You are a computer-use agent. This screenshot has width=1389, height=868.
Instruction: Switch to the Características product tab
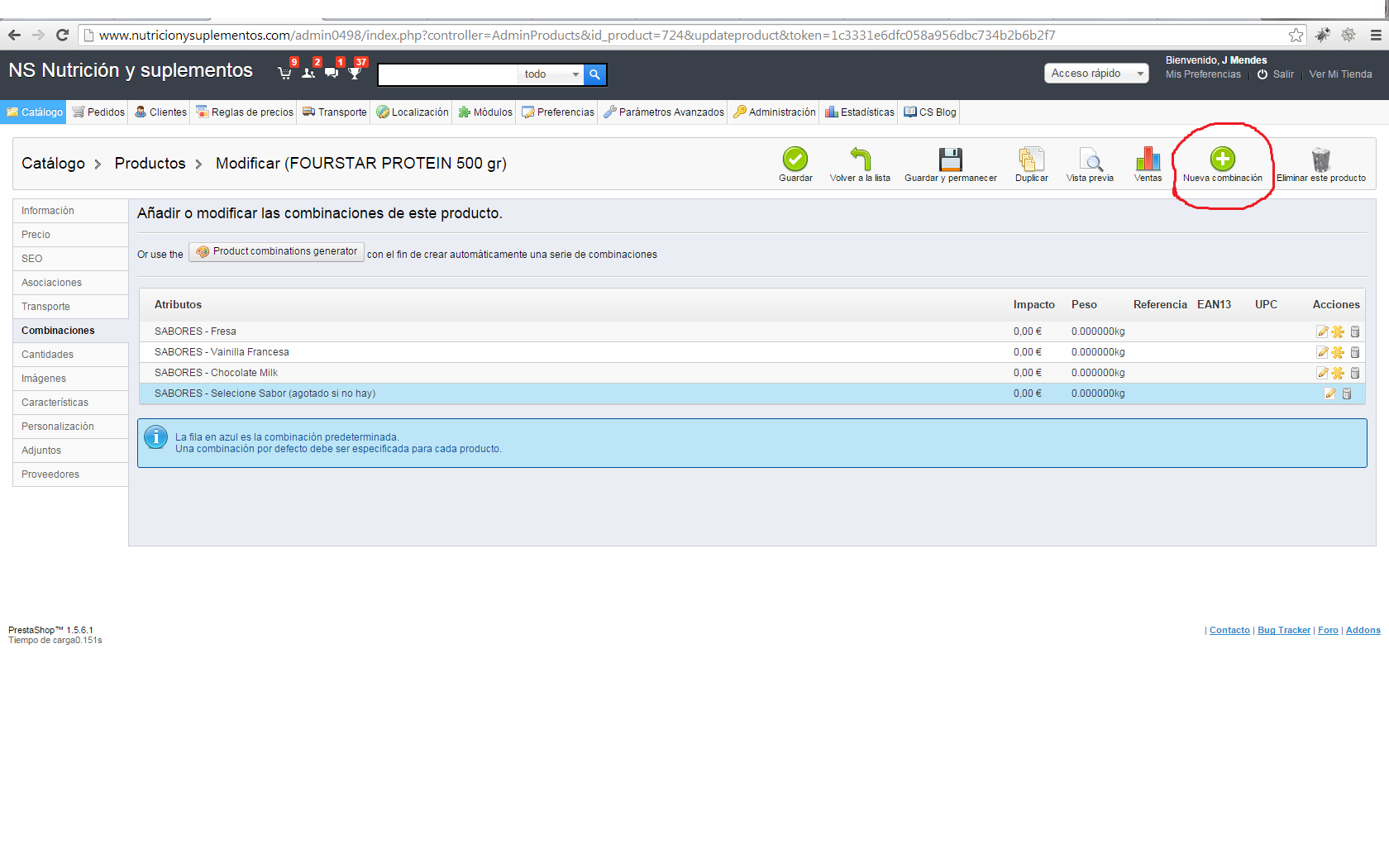coord(70,403)
